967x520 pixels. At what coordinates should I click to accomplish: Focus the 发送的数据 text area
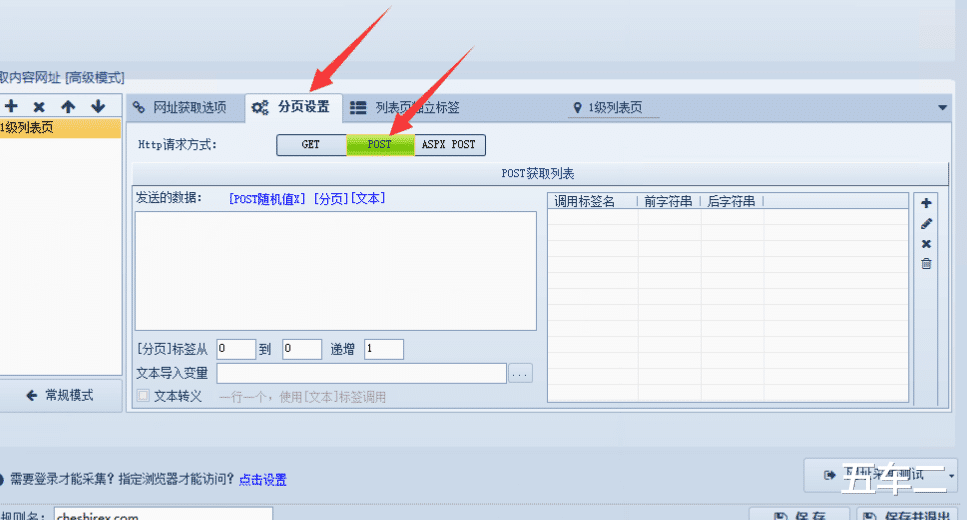click(335, 271)
